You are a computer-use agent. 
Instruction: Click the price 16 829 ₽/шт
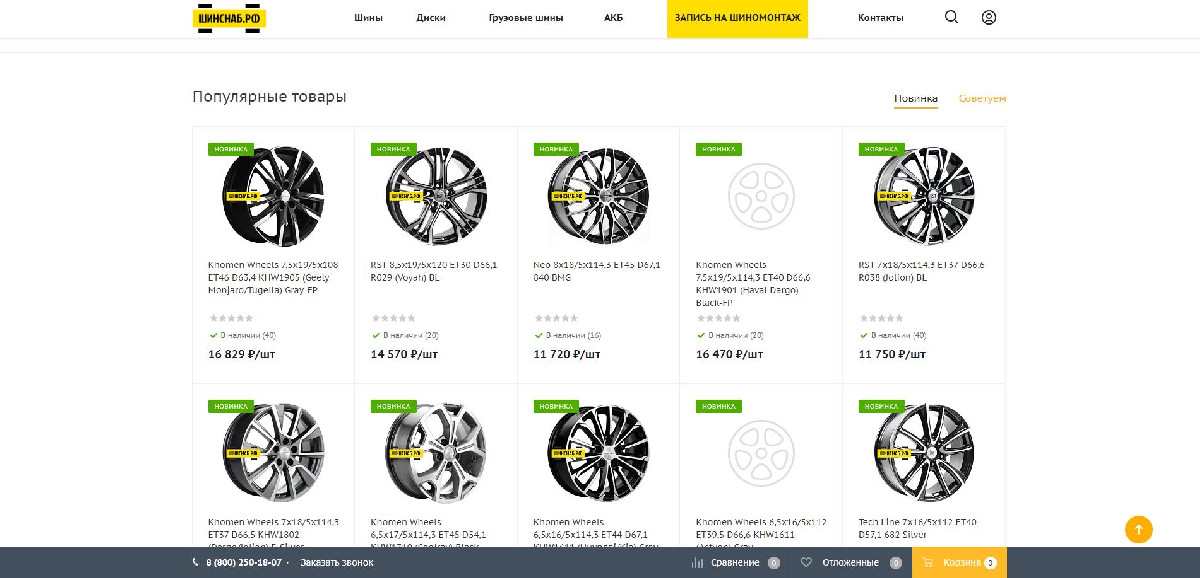coord(241,354)
